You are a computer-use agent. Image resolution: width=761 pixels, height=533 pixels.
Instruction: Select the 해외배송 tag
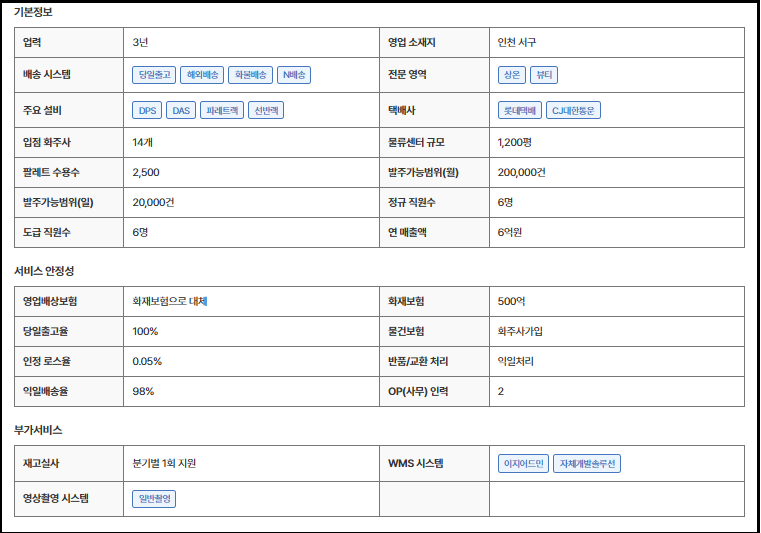click(202, 75)
